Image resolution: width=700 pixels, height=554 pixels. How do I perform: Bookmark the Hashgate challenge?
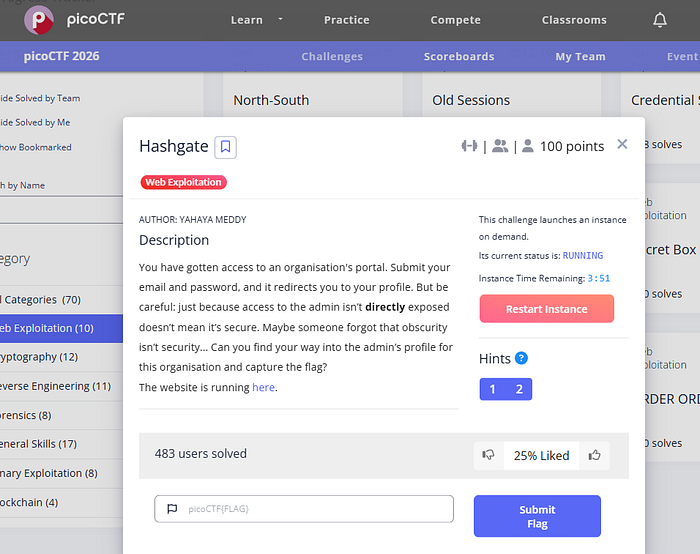(x=225, y=147)
